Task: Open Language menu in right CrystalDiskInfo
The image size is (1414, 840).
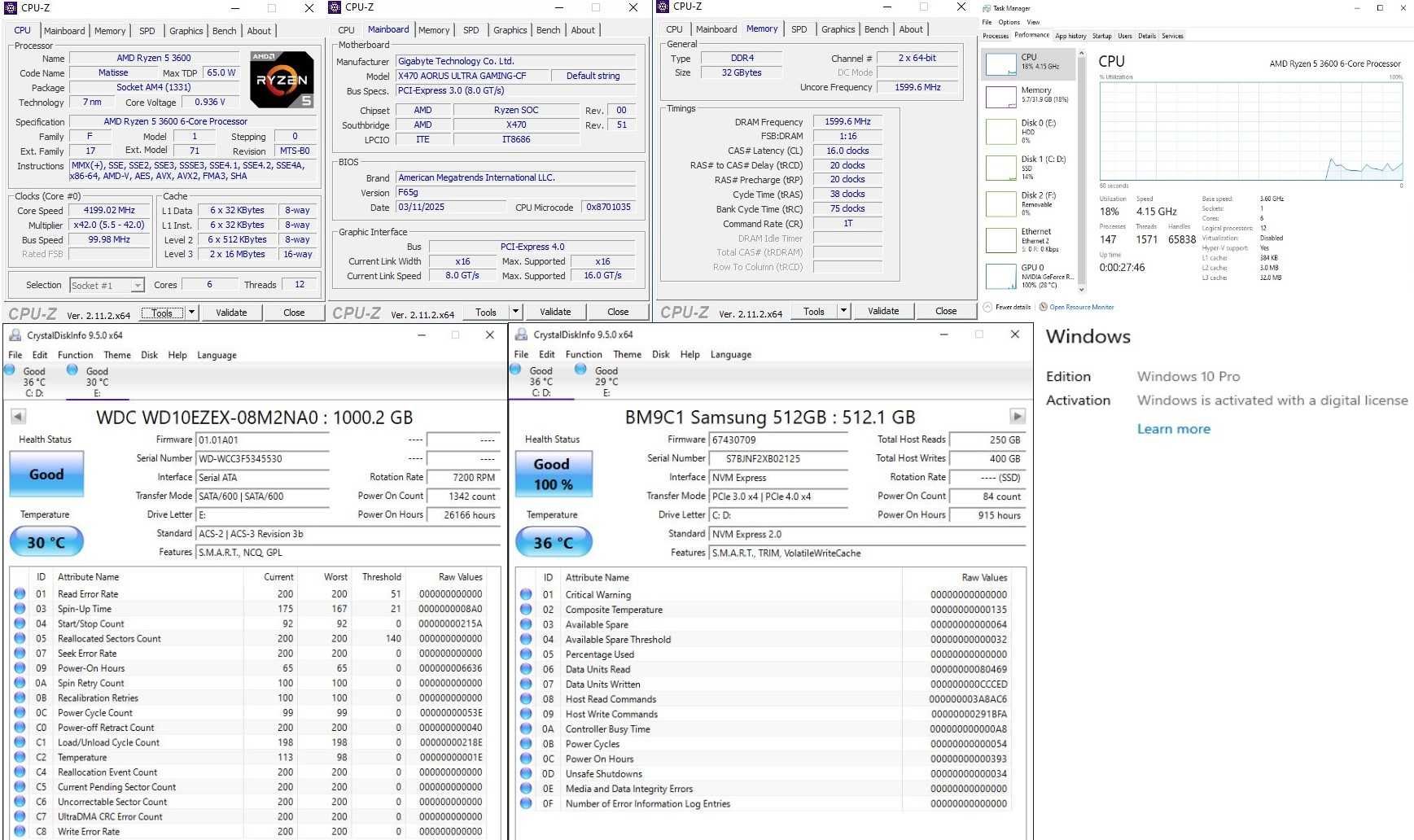Action: (x=730, y=354)
